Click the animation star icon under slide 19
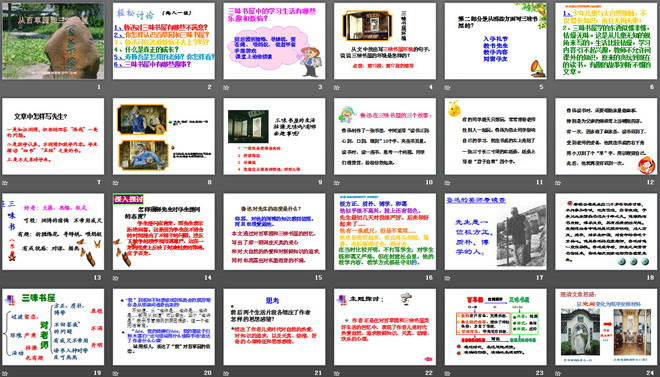This screenshot has height=377, width=660. [5, 373]
